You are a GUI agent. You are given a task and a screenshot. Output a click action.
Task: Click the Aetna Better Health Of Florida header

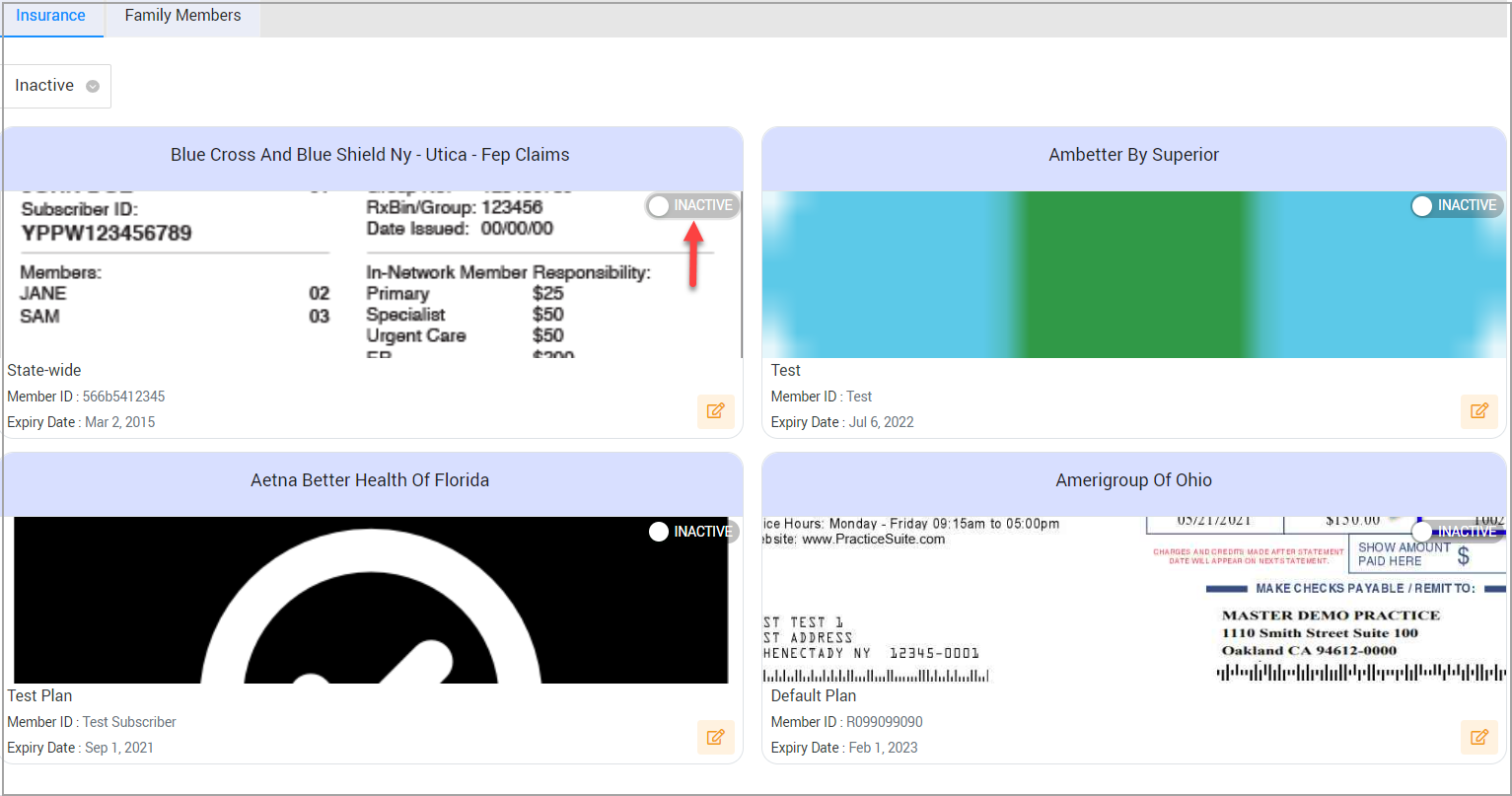370,480
